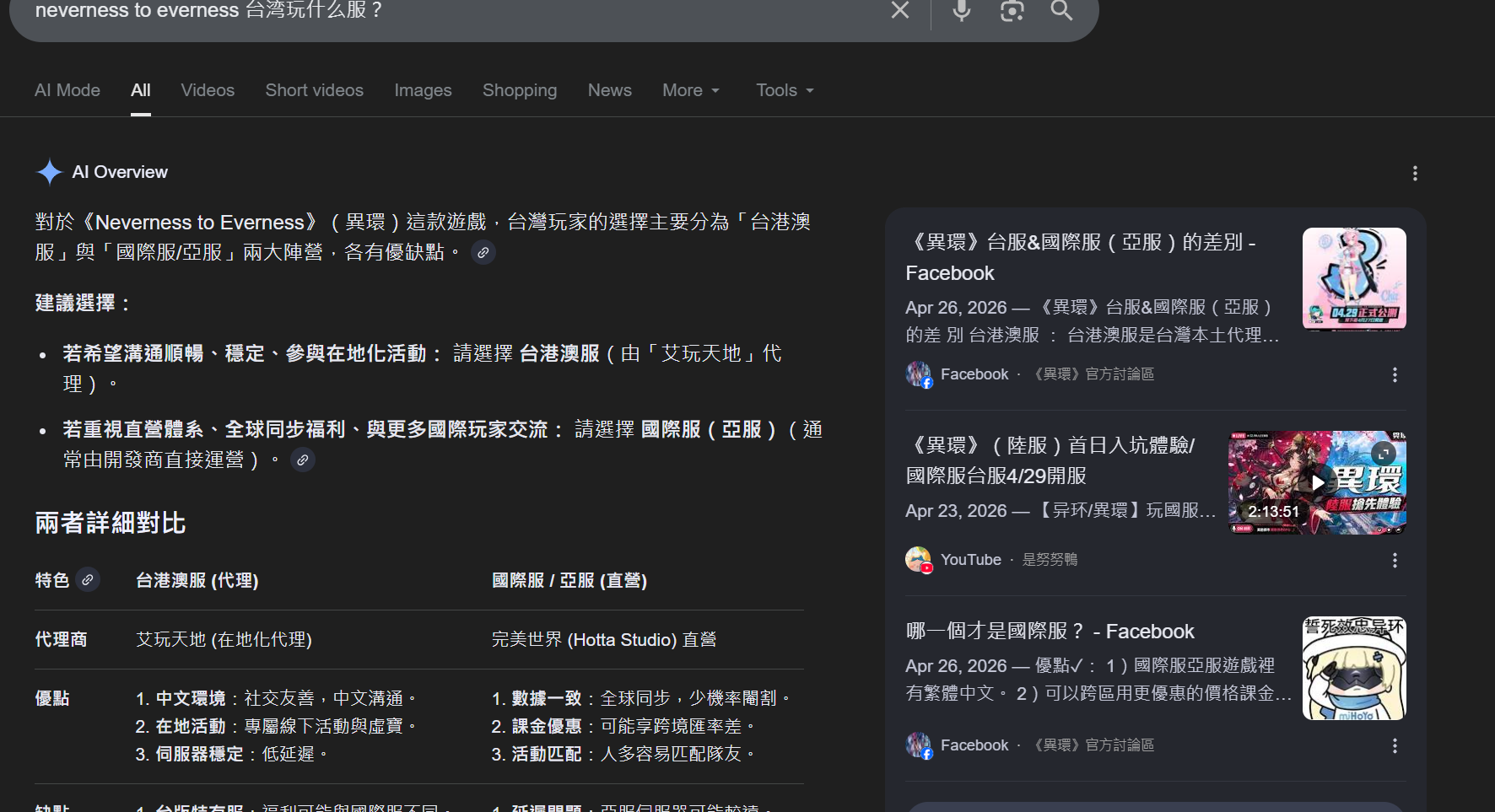Open 《異環》(陸服)首日入坑體驗 video link
This screenshot has width=1495, height=812.
(1050, 460)
